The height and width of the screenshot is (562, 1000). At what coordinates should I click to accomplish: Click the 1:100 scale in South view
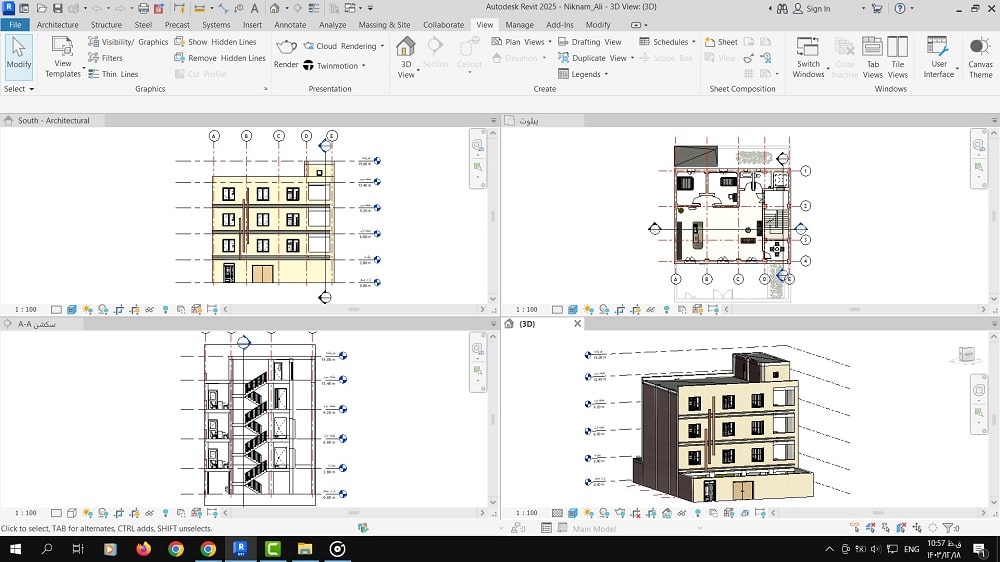pos(26,310)
